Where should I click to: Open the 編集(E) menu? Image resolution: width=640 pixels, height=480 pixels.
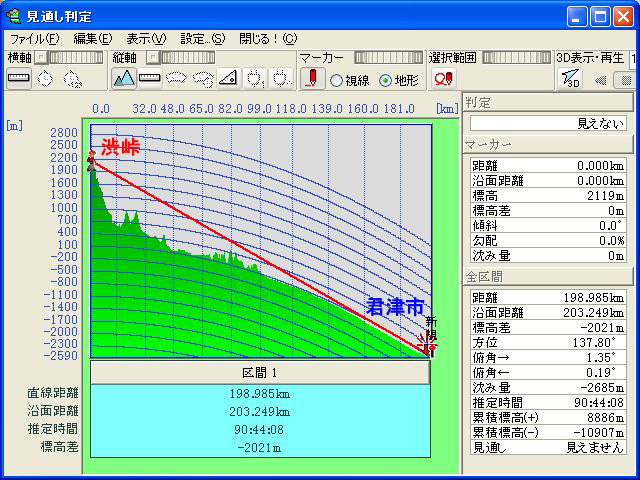click(x=93, y=39)
